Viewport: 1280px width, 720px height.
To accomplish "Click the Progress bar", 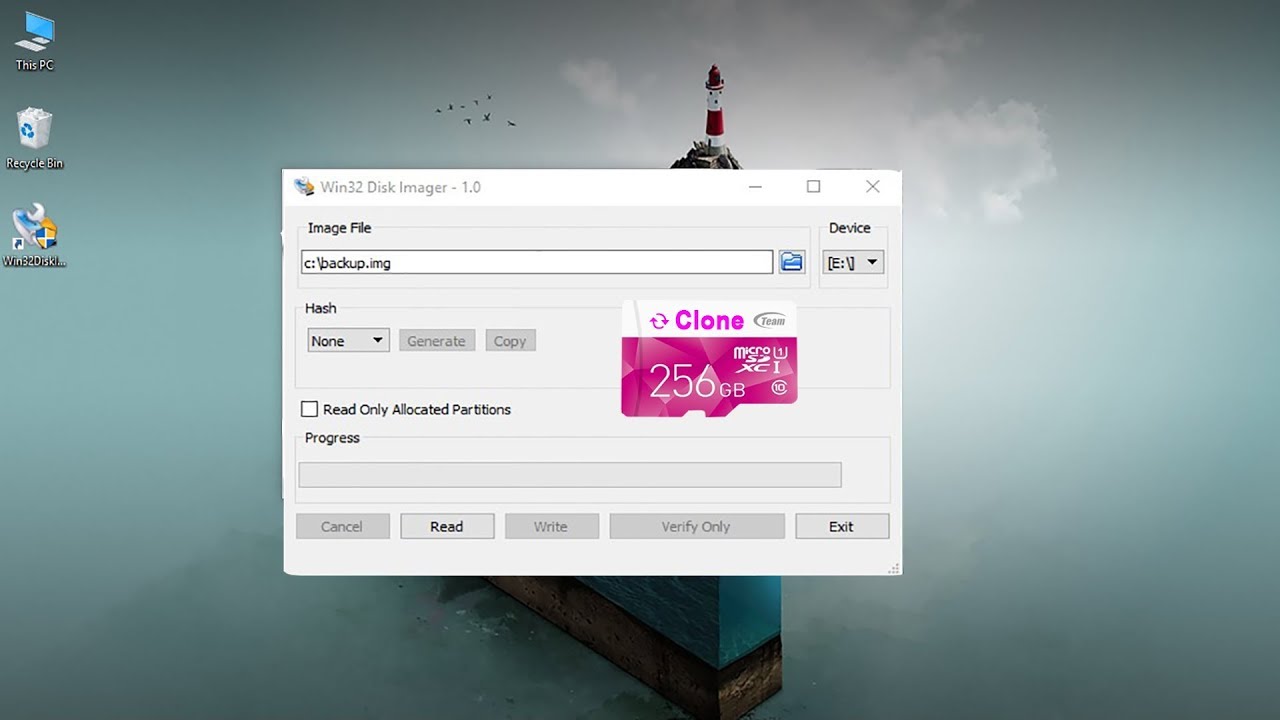I will click(570, 474).
